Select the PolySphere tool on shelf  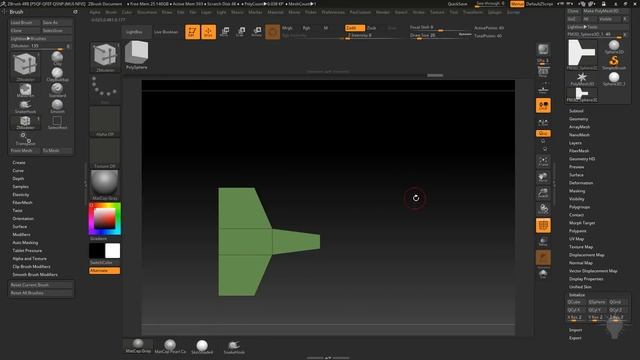click(136, 55)
